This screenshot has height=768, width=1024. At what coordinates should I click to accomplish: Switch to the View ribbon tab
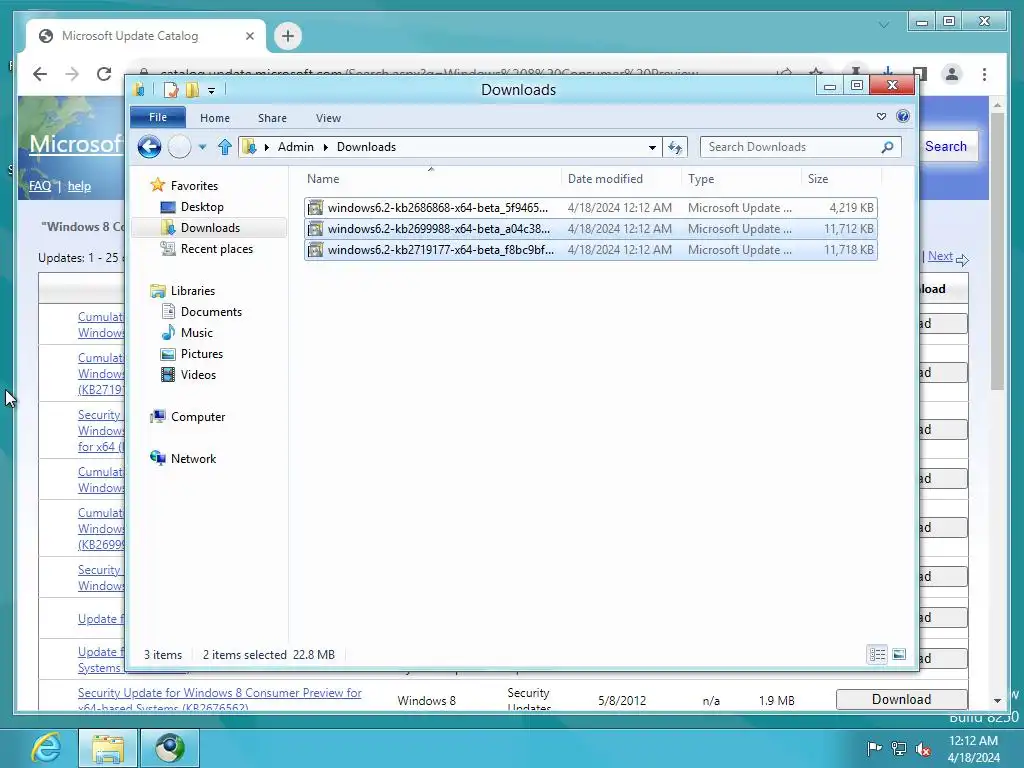pyautogui.click(x=328, y=118)
